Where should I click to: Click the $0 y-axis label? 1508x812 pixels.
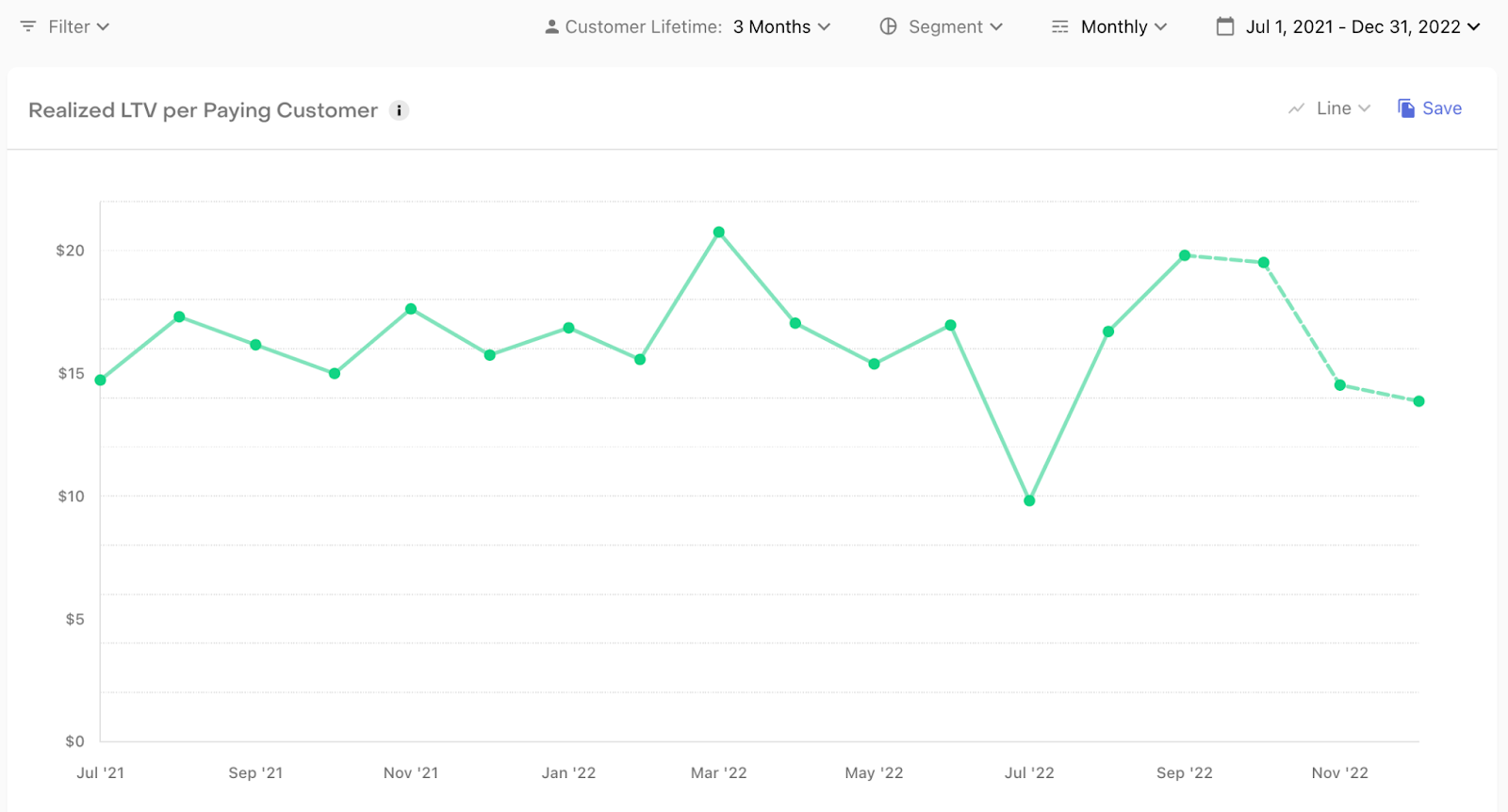coord(74,741)
